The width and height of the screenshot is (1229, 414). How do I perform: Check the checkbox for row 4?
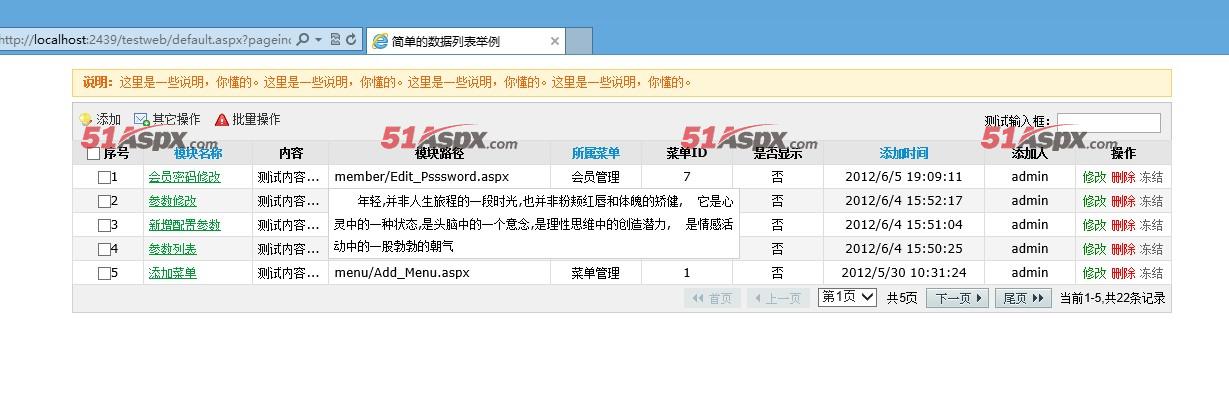[x=104, y=249]
